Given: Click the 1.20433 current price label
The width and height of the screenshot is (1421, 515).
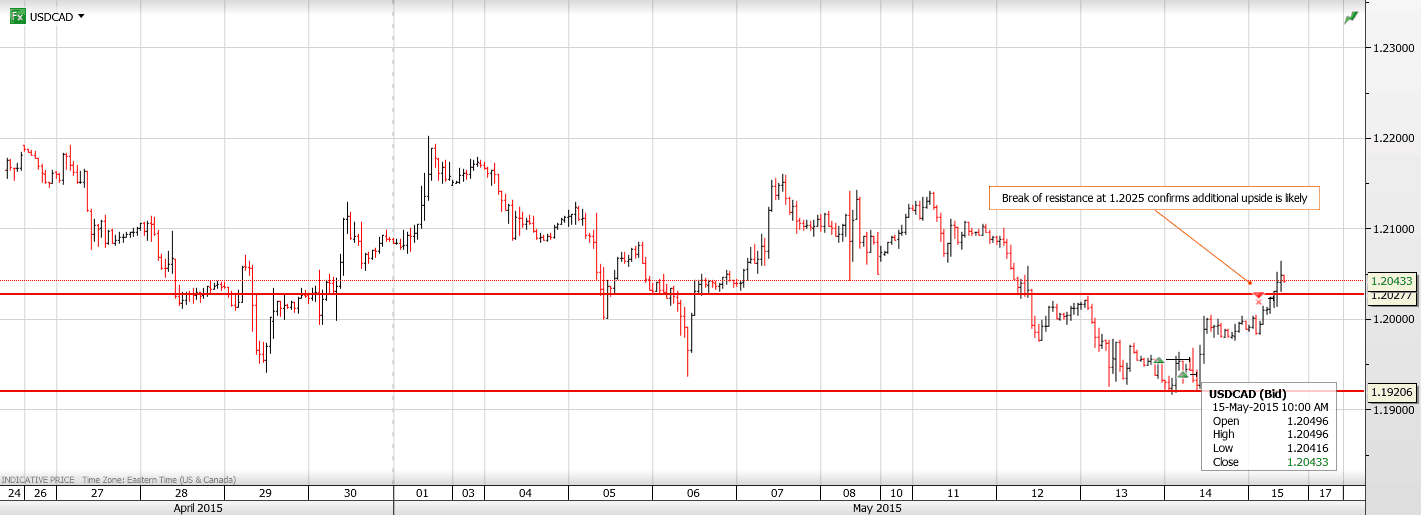Looking at the screenshot, I should (x=1391, y=282).
